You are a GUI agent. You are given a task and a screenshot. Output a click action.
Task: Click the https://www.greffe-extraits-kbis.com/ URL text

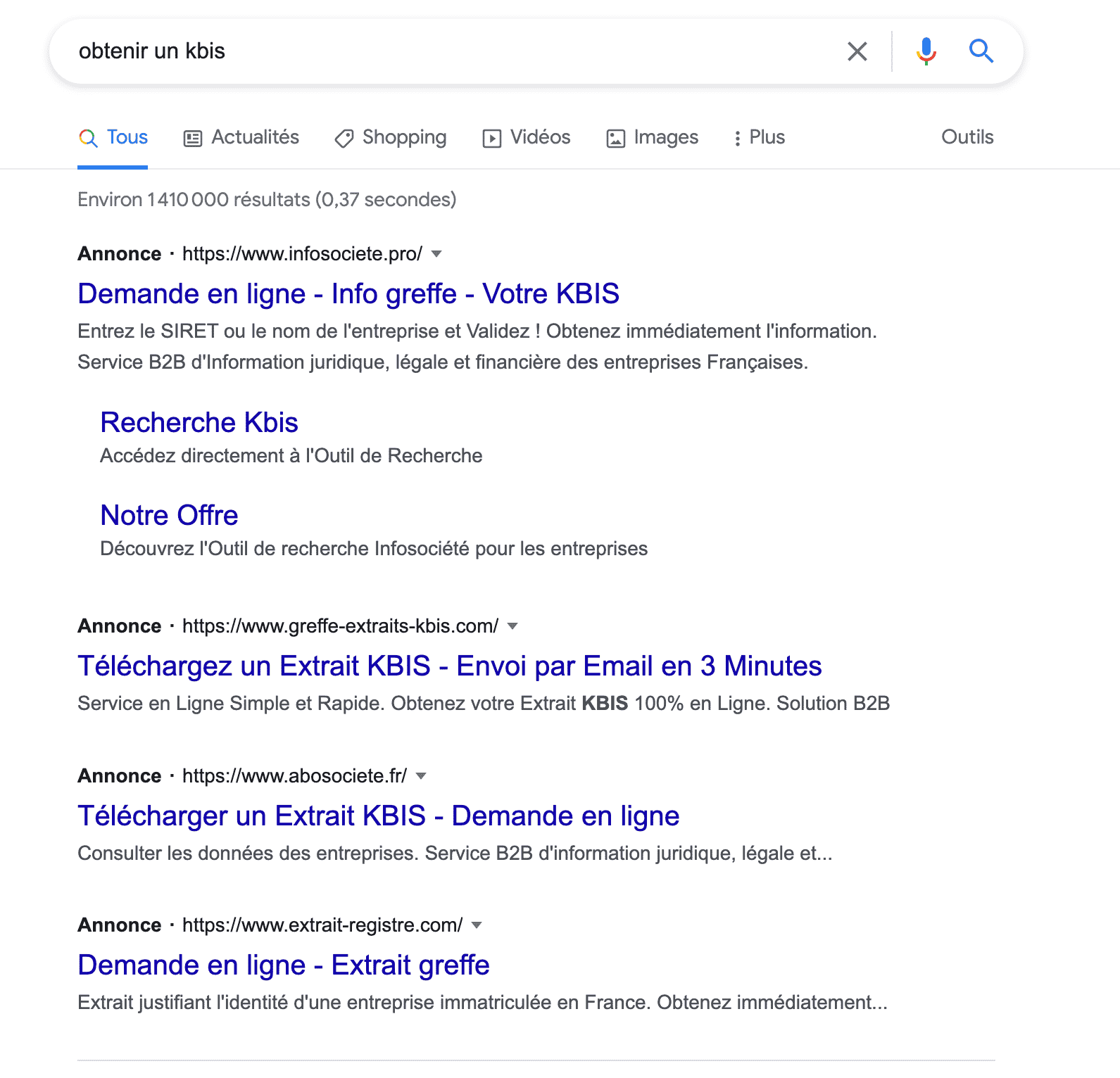coord(341,626)
